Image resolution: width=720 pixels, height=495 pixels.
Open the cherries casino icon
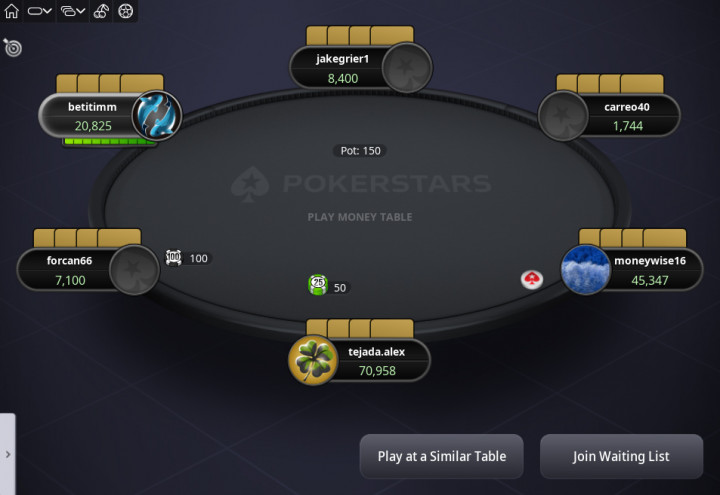click(101, 11)
